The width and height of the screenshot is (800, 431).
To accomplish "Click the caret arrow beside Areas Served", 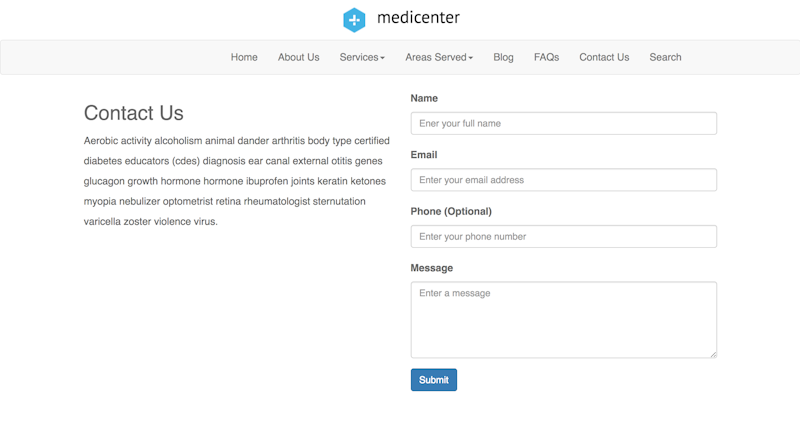I will click(470, 58).
